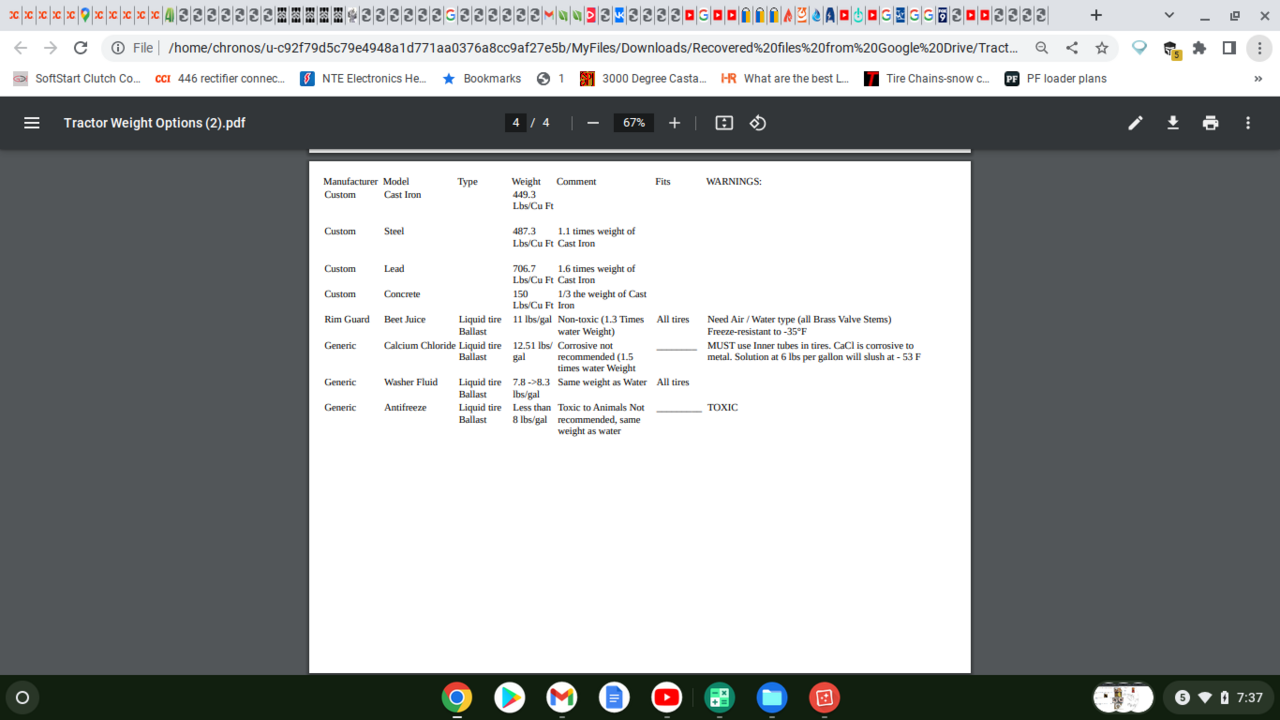Expand hidden bookmarks with the chevron
The image size is (1280, 720).
(1257, 79)
